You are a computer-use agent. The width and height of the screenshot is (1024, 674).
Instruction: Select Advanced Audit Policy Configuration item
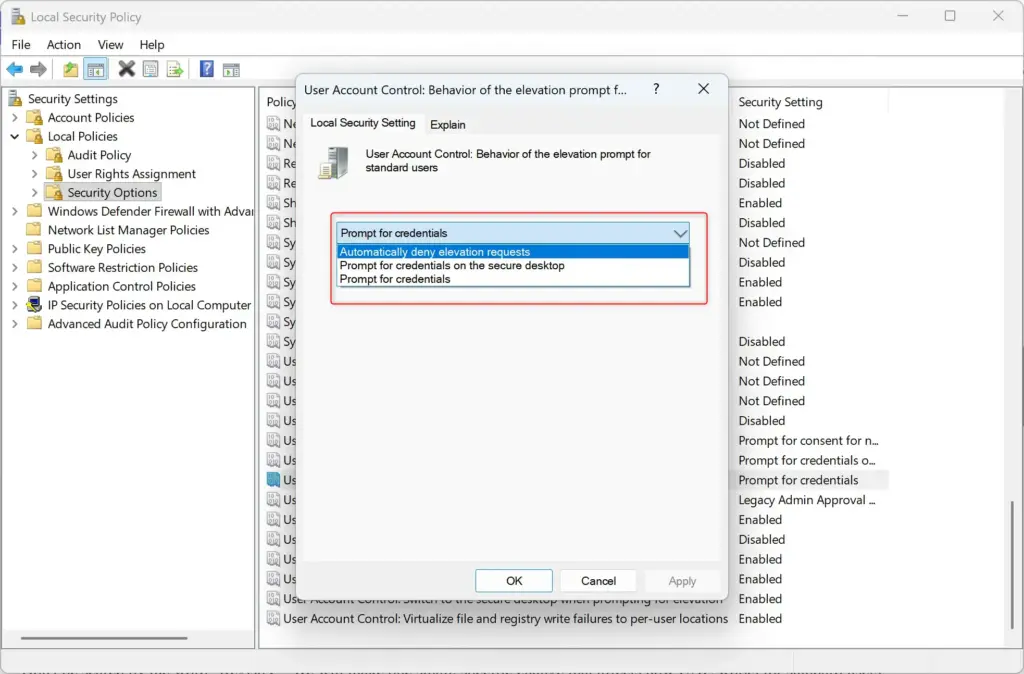click(147, 324)
